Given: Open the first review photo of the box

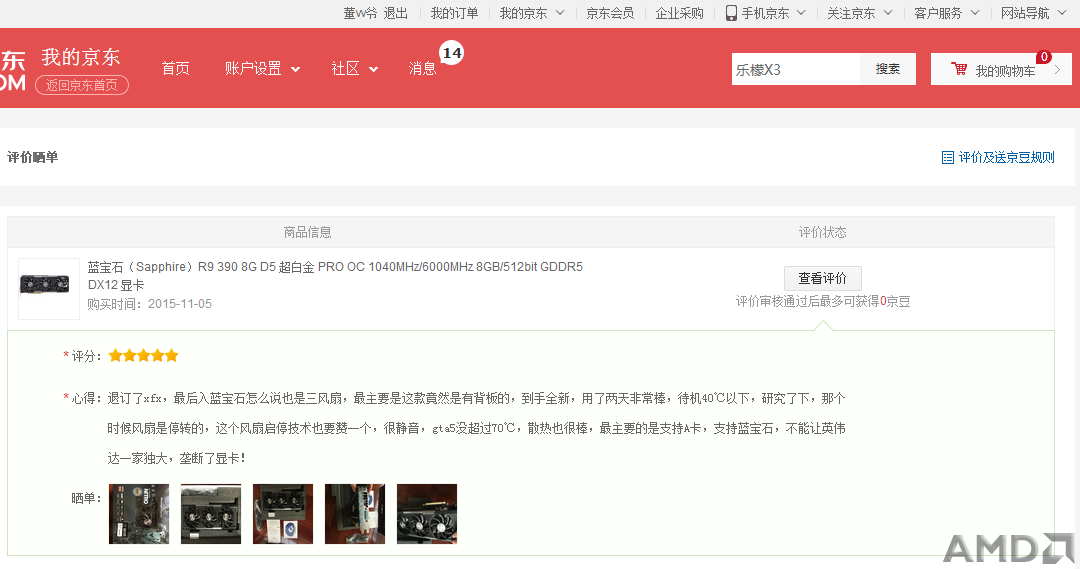Looking at the screenshot, I should click(x=138, y=514).
